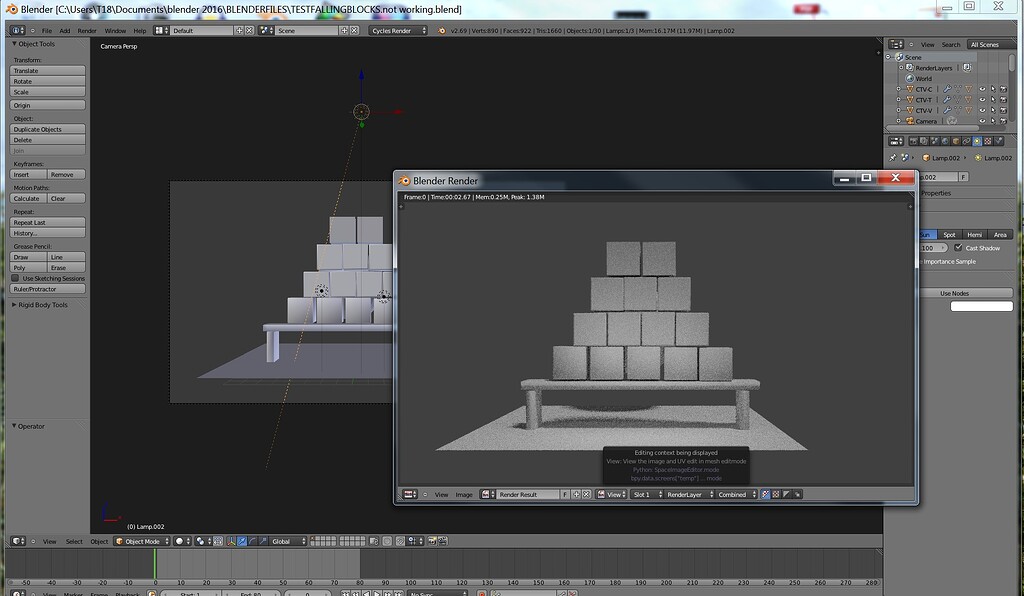This screenshot has width=1024, height=596.
Task: Toggle visibility eye for CTV-T
Action: (x=982, y=100)
